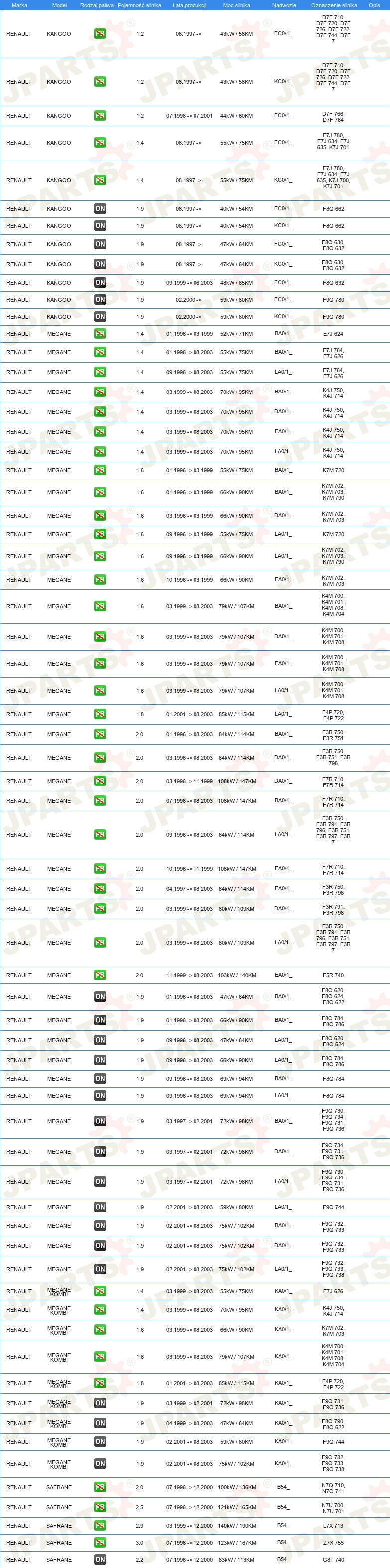Click the petrol icon in Megane 52kW / 71KM row
Screen dimensions: 390x1568
100,334
